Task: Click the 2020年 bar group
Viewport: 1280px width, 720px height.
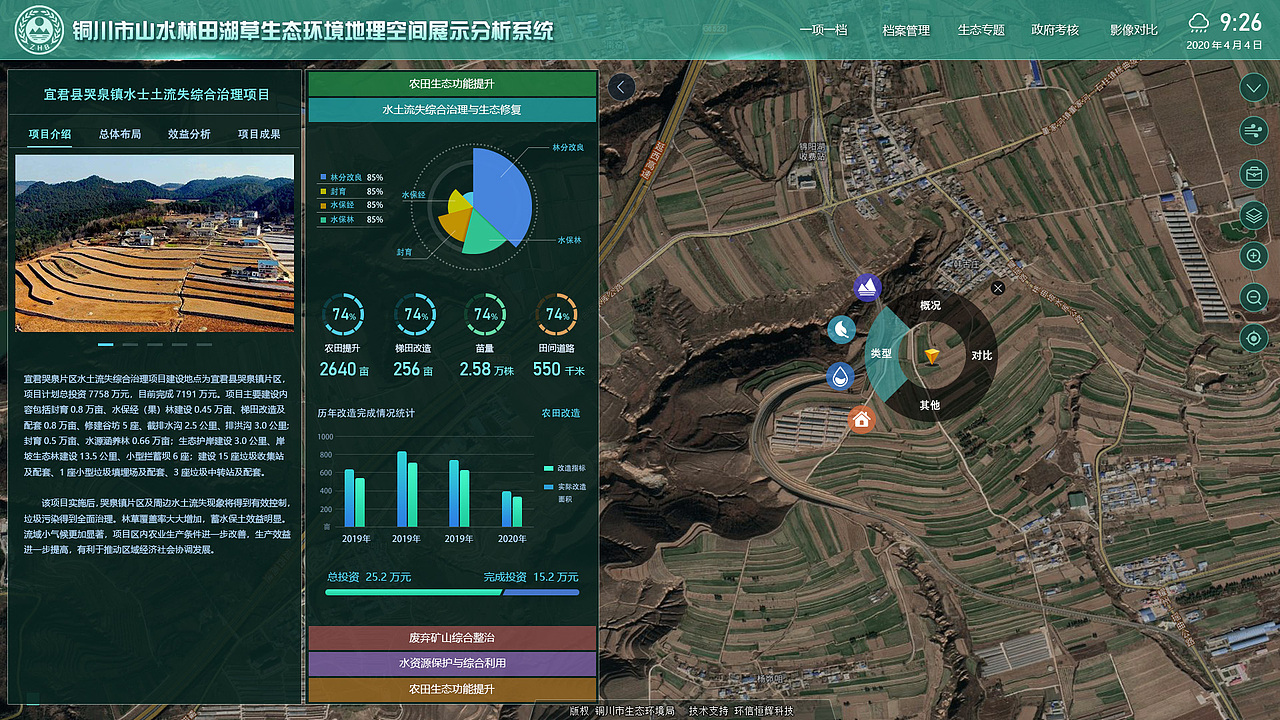Action: pyautogui.click(x=512, y=508)
